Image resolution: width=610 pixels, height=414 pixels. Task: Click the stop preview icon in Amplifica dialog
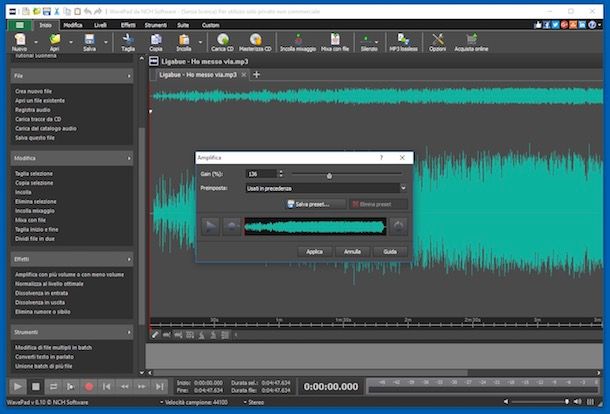pyautogui.click(x=232, y=226)
